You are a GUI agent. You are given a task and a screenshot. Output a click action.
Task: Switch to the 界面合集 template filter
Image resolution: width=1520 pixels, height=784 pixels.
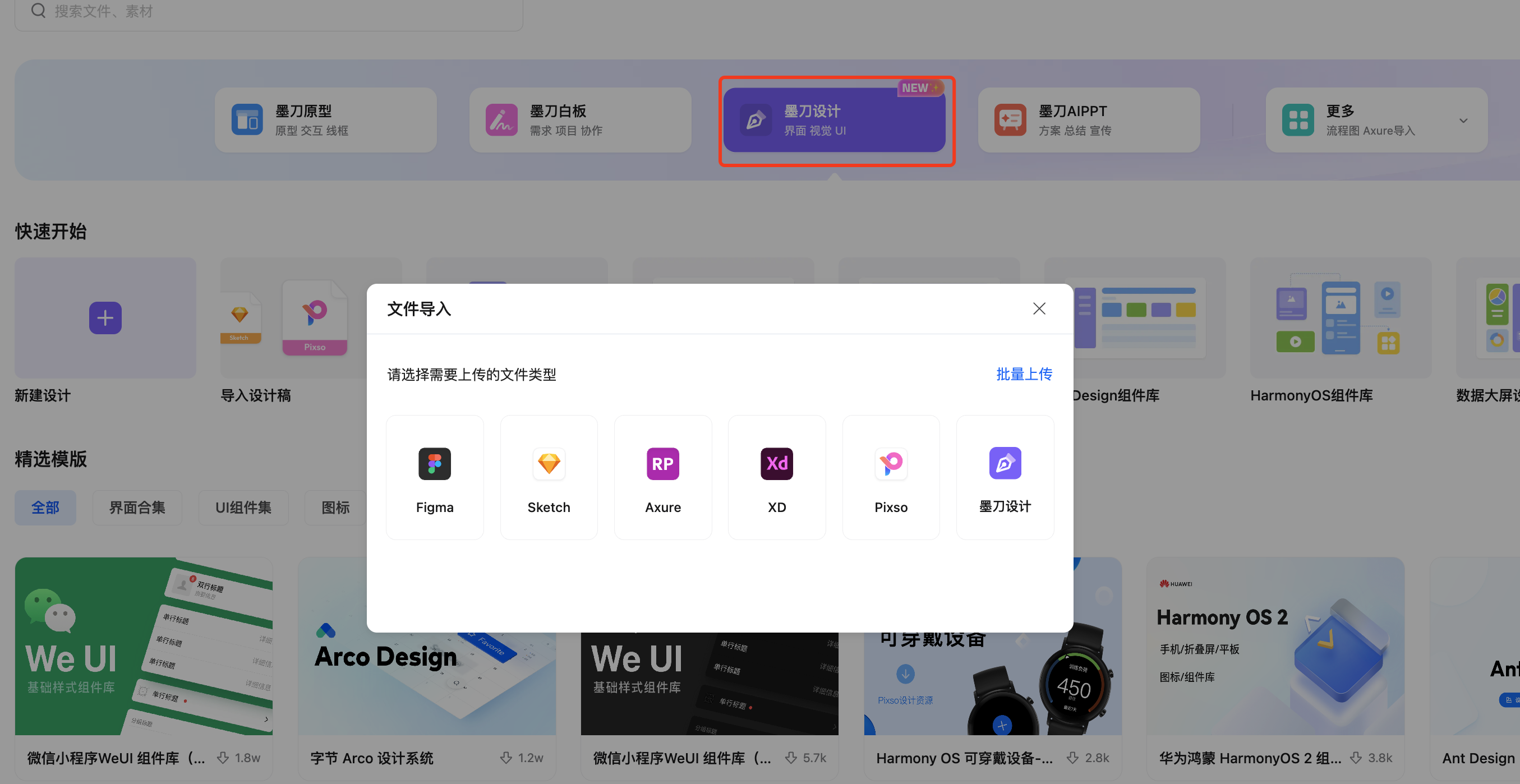pos(137,508)
